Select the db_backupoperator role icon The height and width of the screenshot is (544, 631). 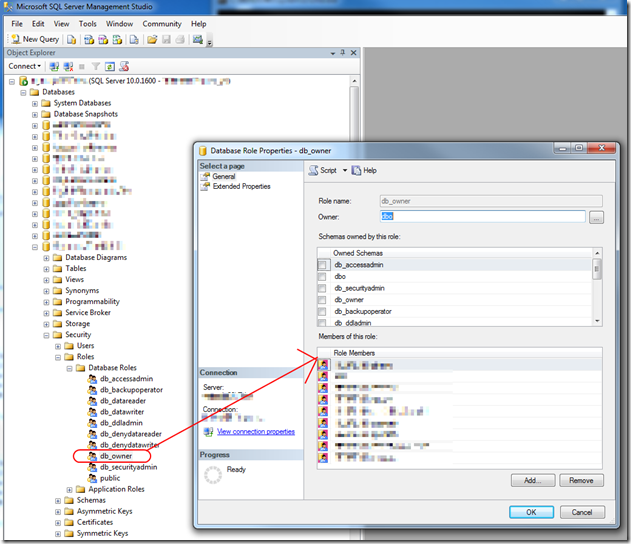pyautogui.click(x=92, y=389)
